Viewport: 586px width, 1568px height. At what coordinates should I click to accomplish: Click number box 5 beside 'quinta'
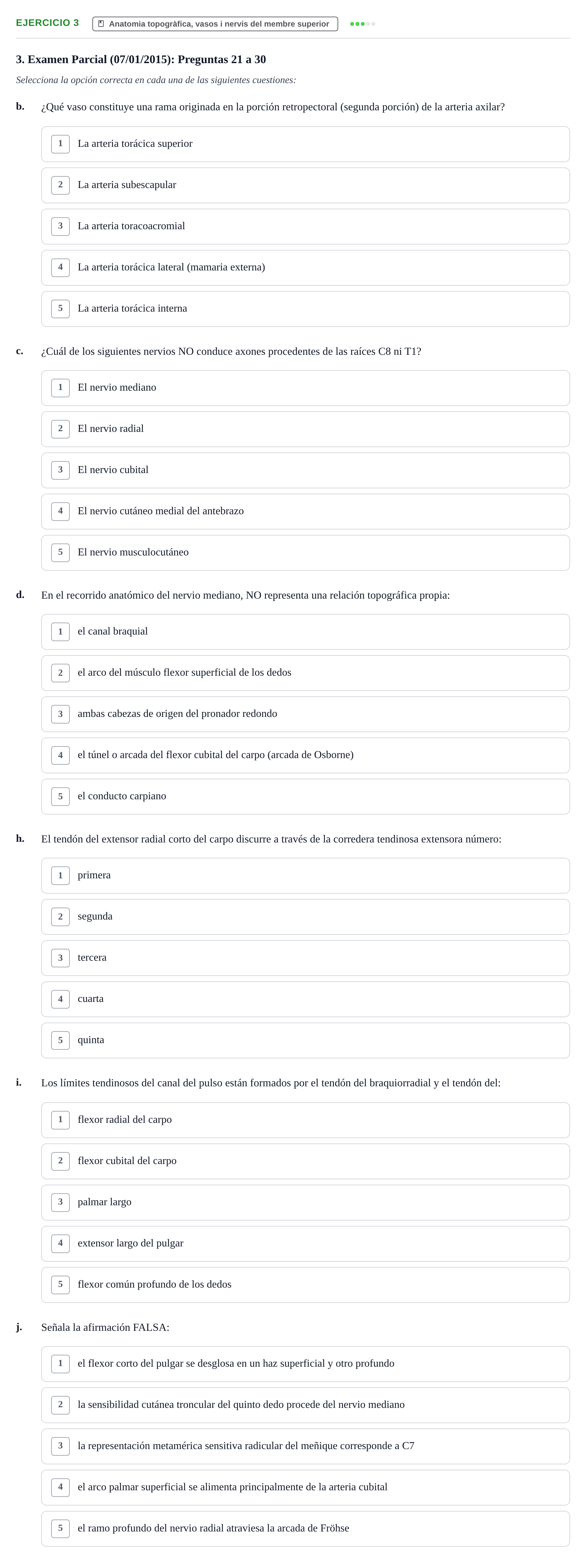point(60,1040)
